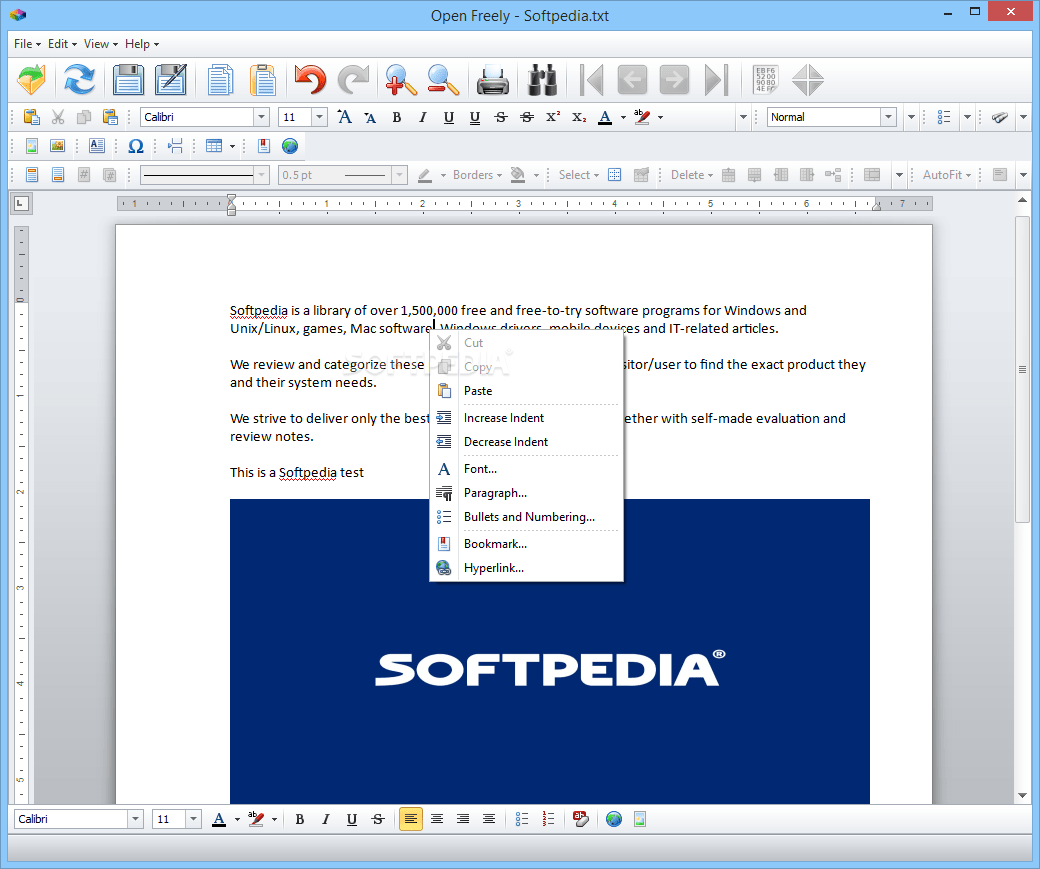Choose Decrease Indent from the context menu
The image size is (1040, 869).
pyautogui.click(x=527, y=442)
